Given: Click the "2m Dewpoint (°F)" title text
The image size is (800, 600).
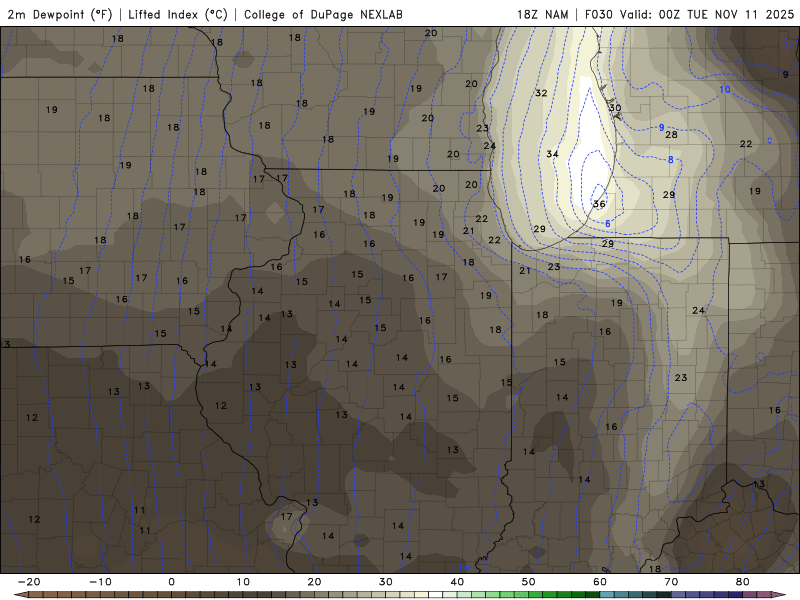Looking at the screenshot, I should coord(60,14).
